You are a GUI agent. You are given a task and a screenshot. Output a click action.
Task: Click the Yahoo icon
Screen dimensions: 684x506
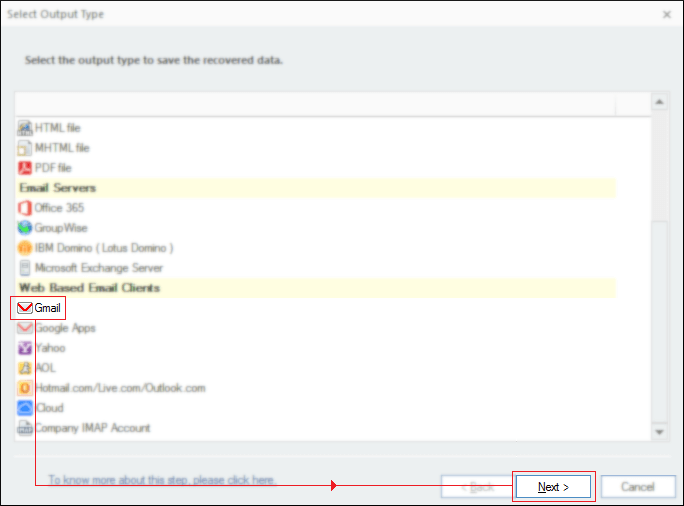24,348
